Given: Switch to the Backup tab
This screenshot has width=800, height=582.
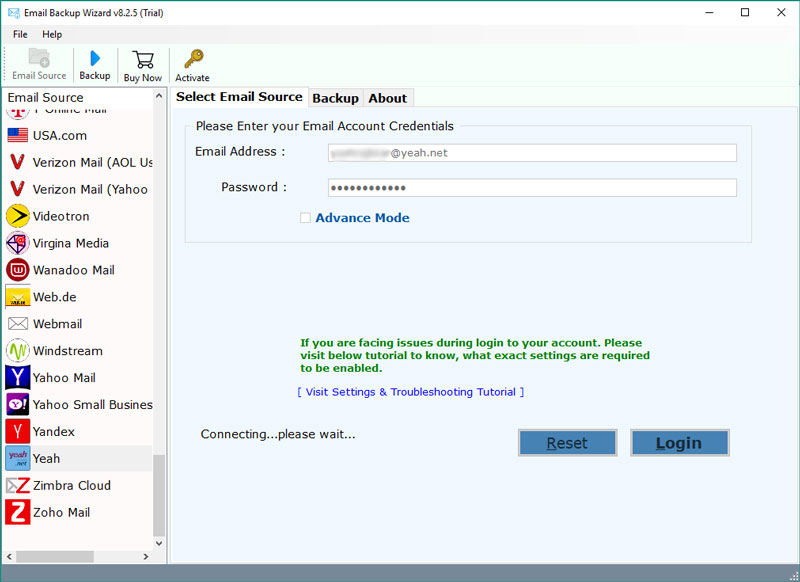Looking at the screenshot, I should point(335,98).
